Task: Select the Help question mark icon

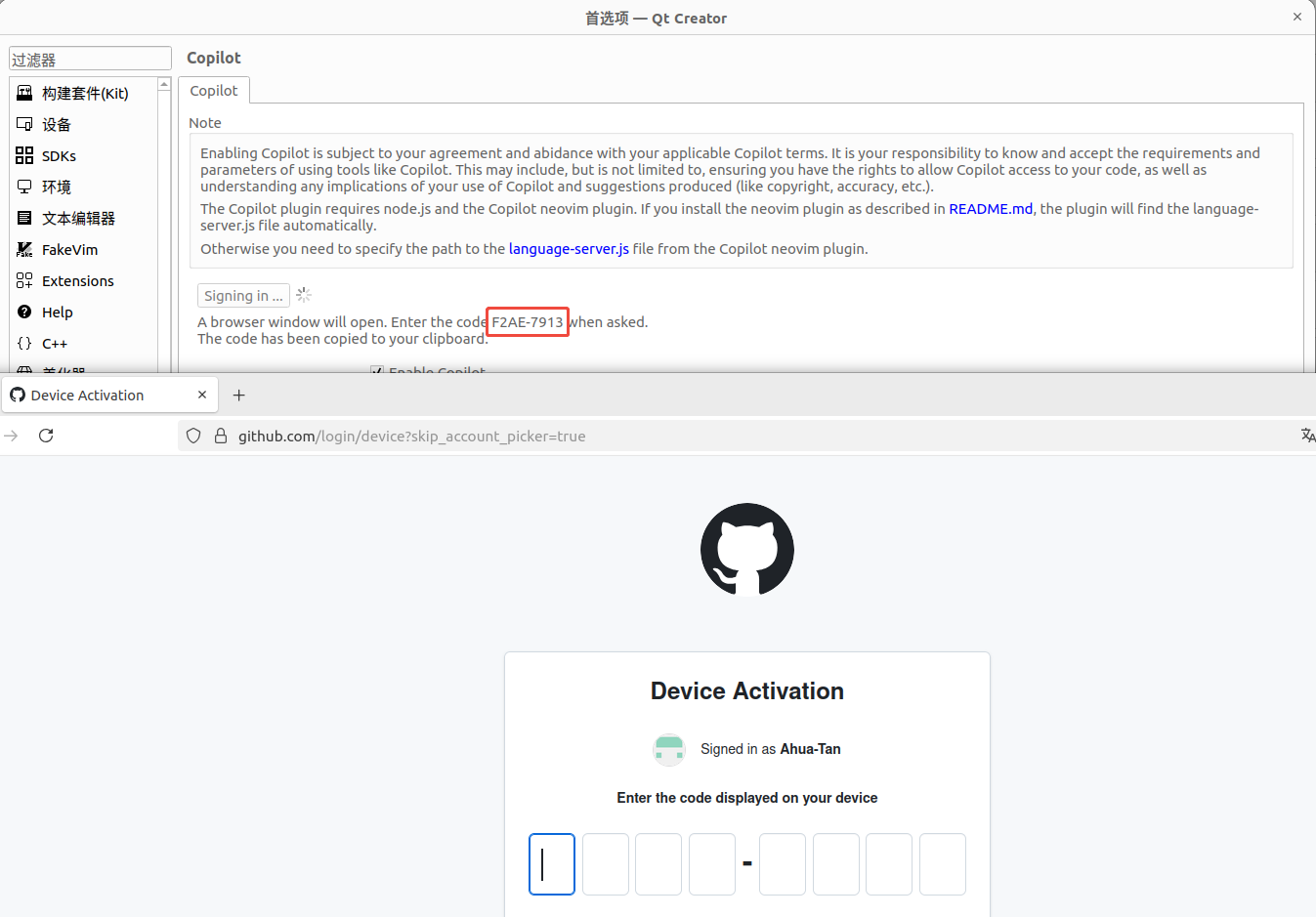Action: click(x=24, y=312)
